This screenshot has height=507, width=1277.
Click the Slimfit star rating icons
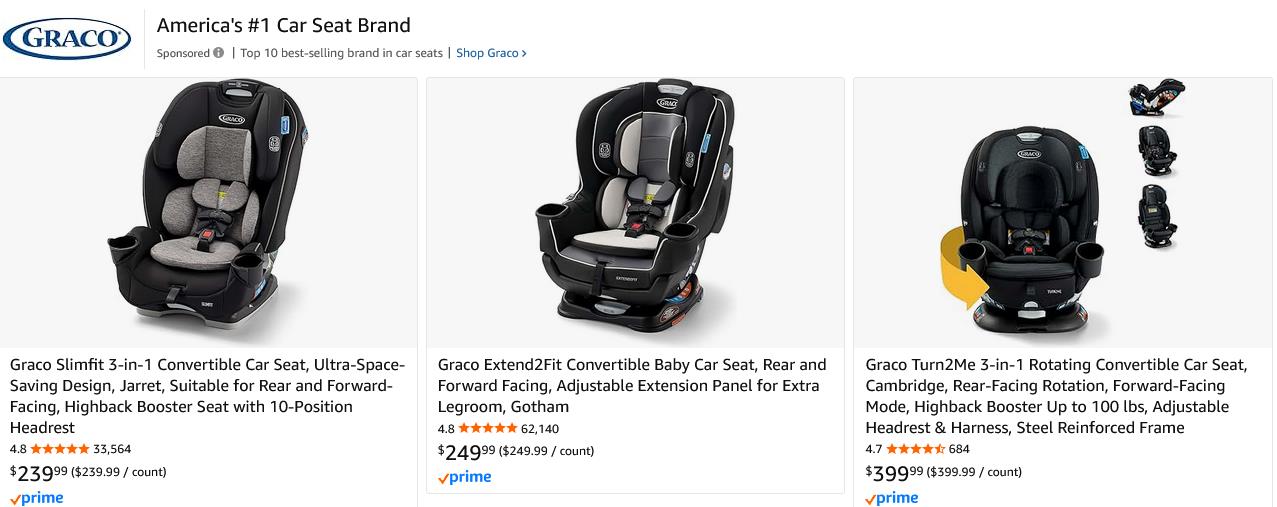pos(60,449)
